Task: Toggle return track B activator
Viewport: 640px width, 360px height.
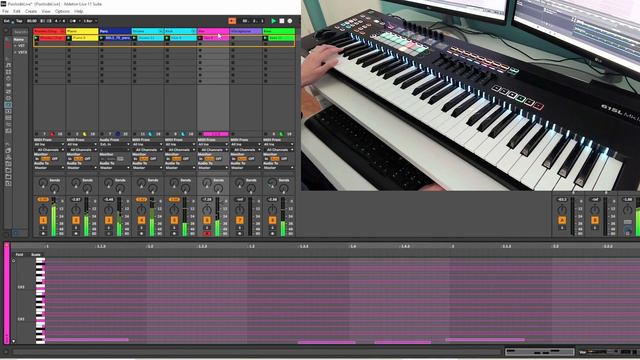Action: (x=595, y=220)
